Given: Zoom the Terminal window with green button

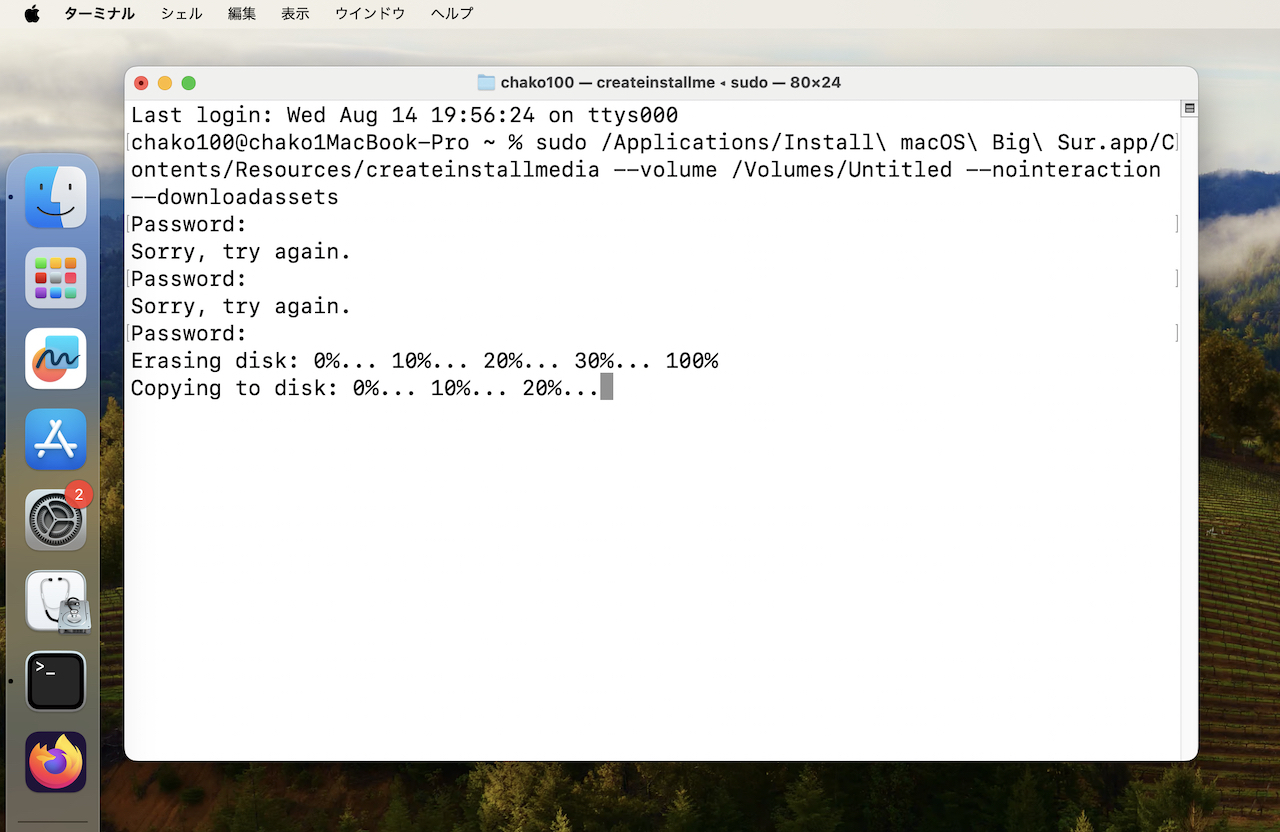Looking at the screenshot, I should (188, 83).
